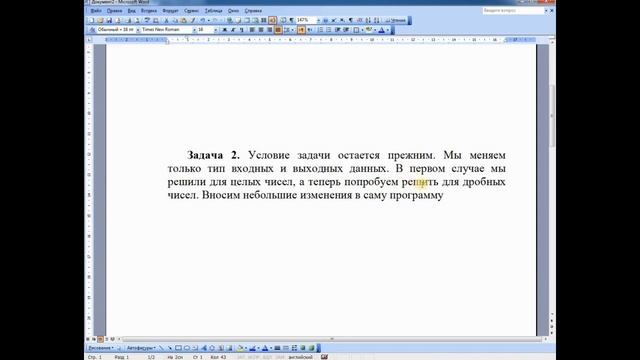Click the Shadow Style icon
The height and width of the screenshot is (360, 640).
click(302, 348)
